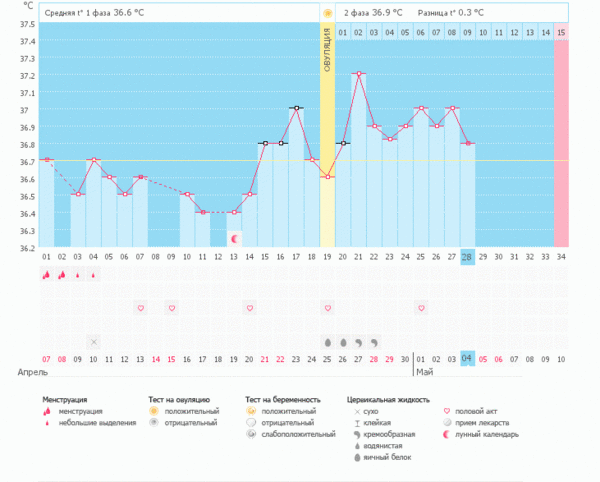
Task: Click the temperature point on day 17
Action: 296,108
